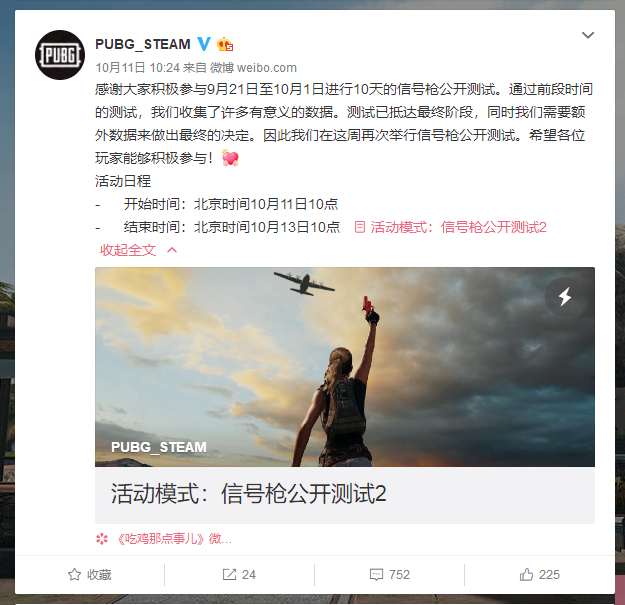
Task: Open the PUBG round profile avatar
Action: pos(60,55)
